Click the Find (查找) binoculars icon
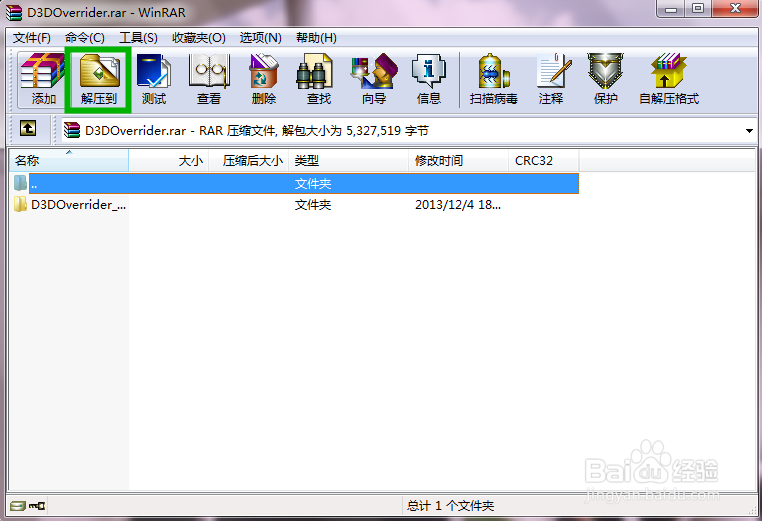The image size is (762, 521). [x=319, y=79]
